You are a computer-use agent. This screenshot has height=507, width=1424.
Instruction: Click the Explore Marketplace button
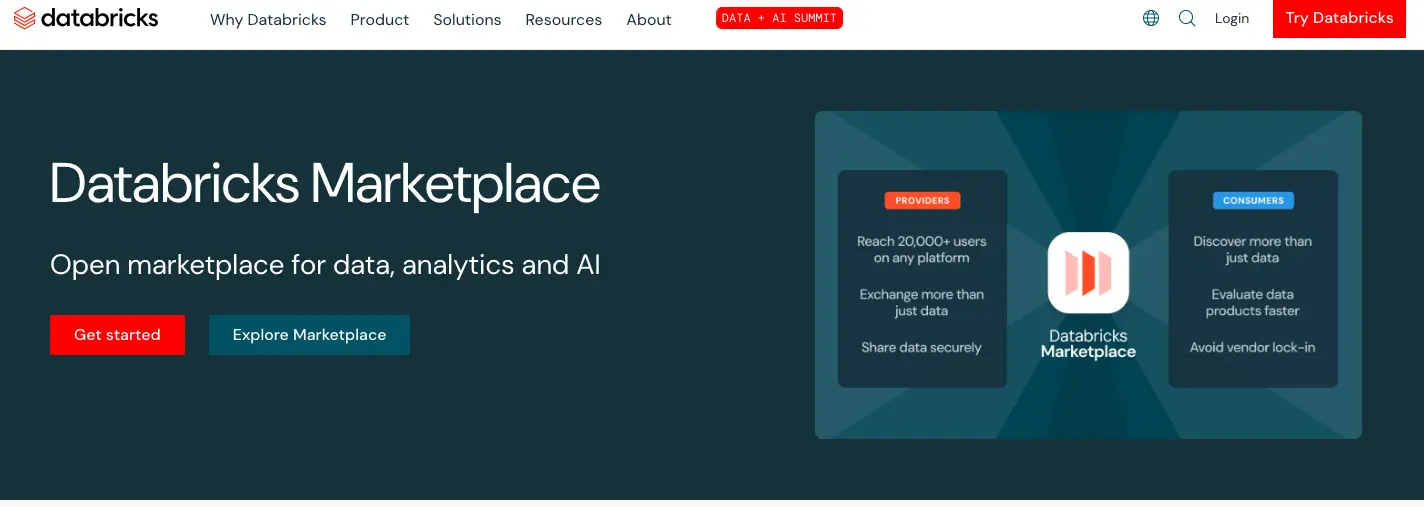[309, 335]
